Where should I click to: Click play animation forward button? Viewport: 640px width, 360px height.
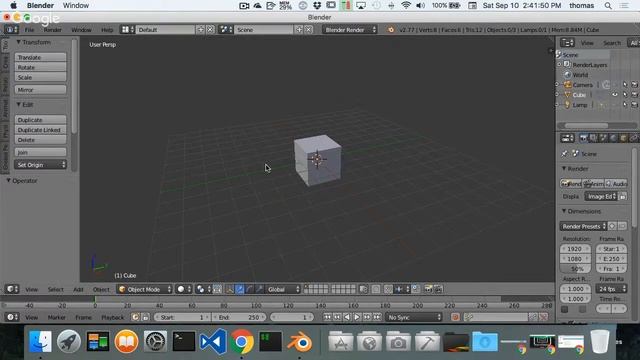[357, 317]
